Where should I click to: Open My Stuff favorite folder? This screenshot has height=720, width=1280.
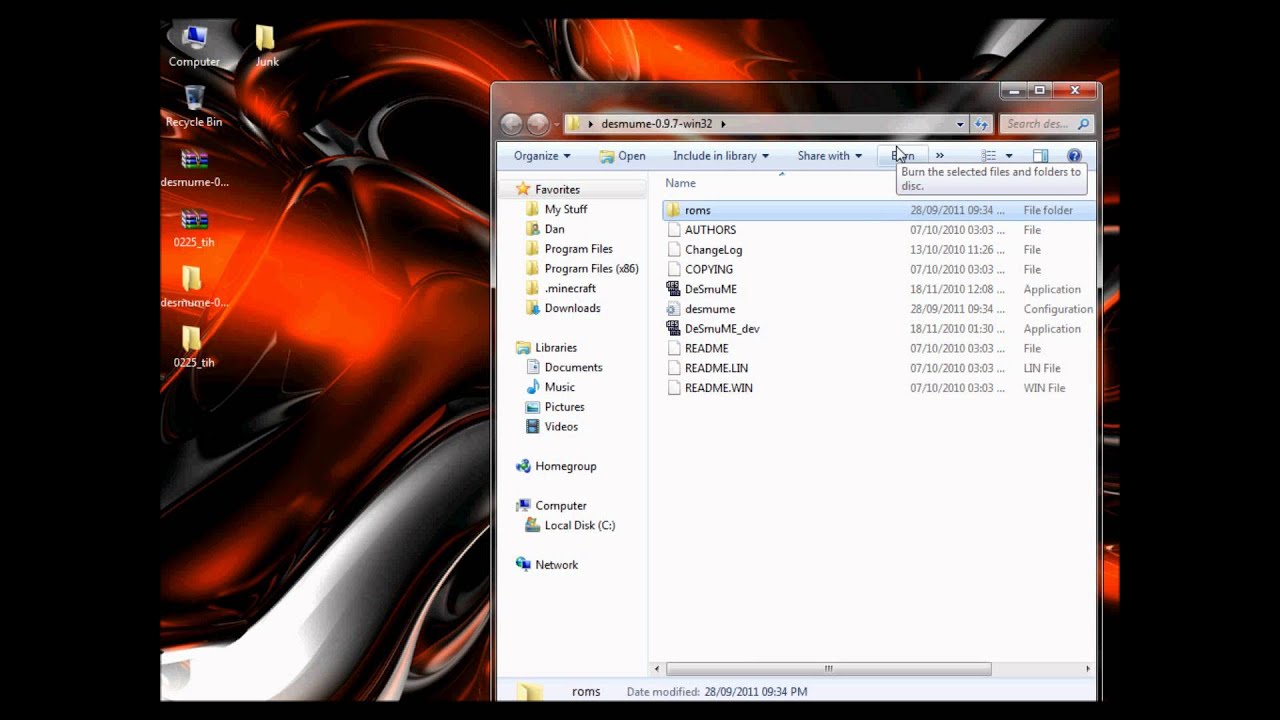pos(566,209)
